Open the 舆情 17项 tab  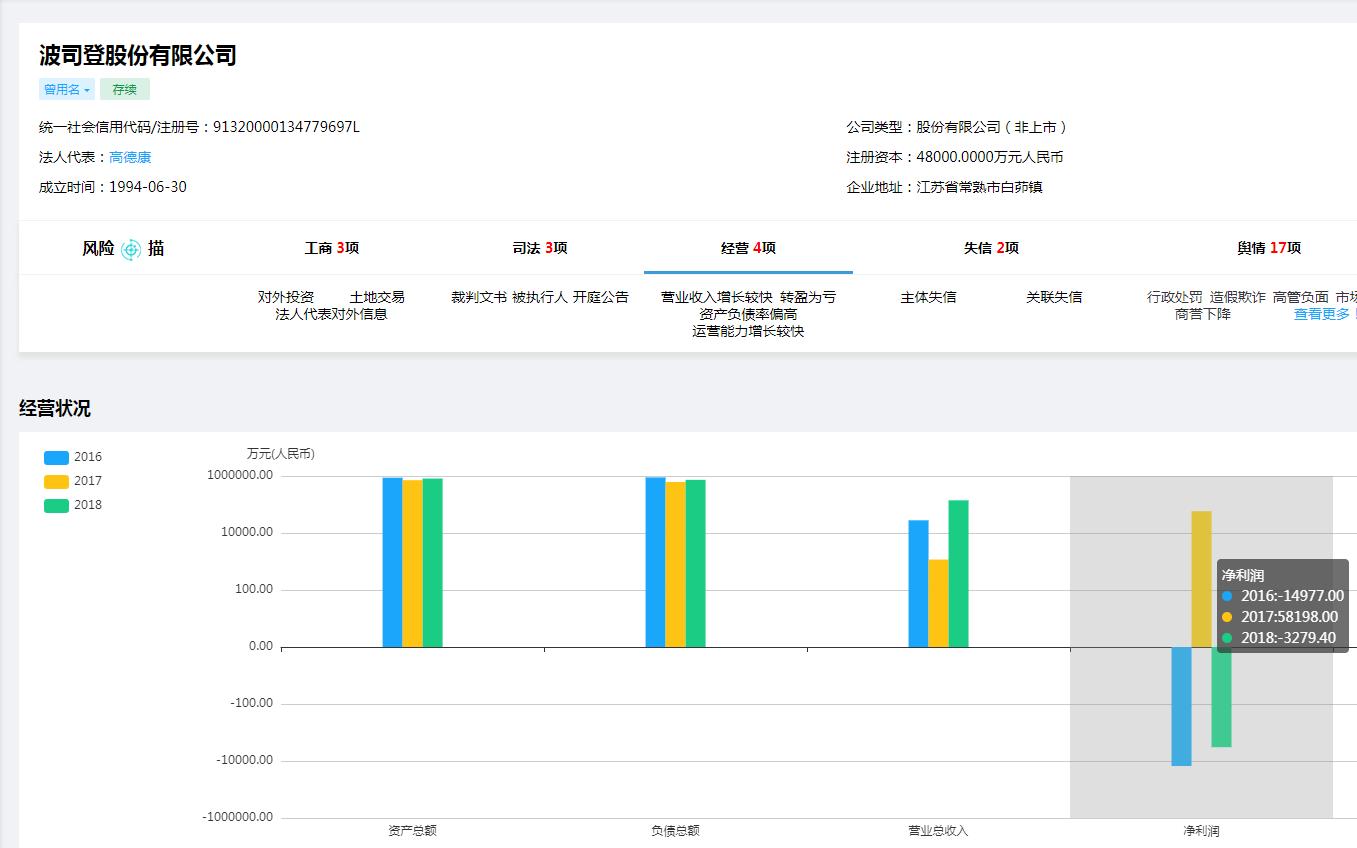[x=1269, y=248]
